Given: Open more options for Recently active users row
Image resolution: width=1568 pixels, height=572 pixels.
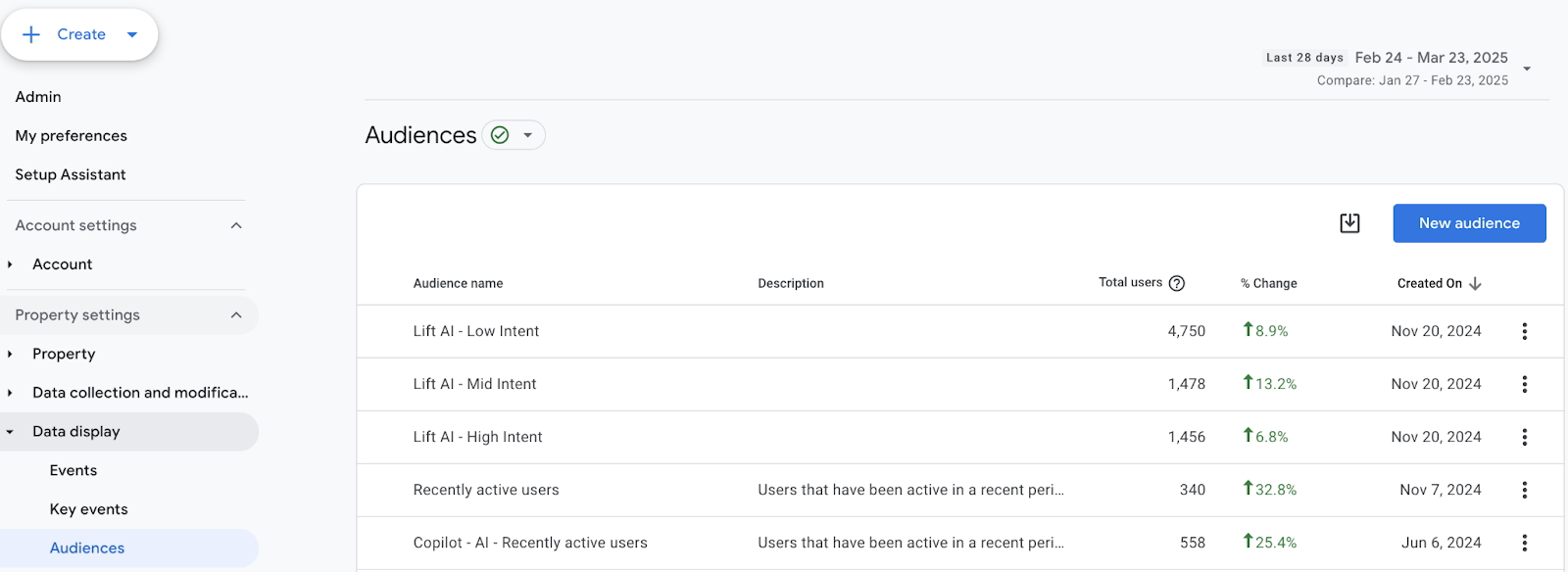Looking at the screenshot, I should (x=1524, y=490).
